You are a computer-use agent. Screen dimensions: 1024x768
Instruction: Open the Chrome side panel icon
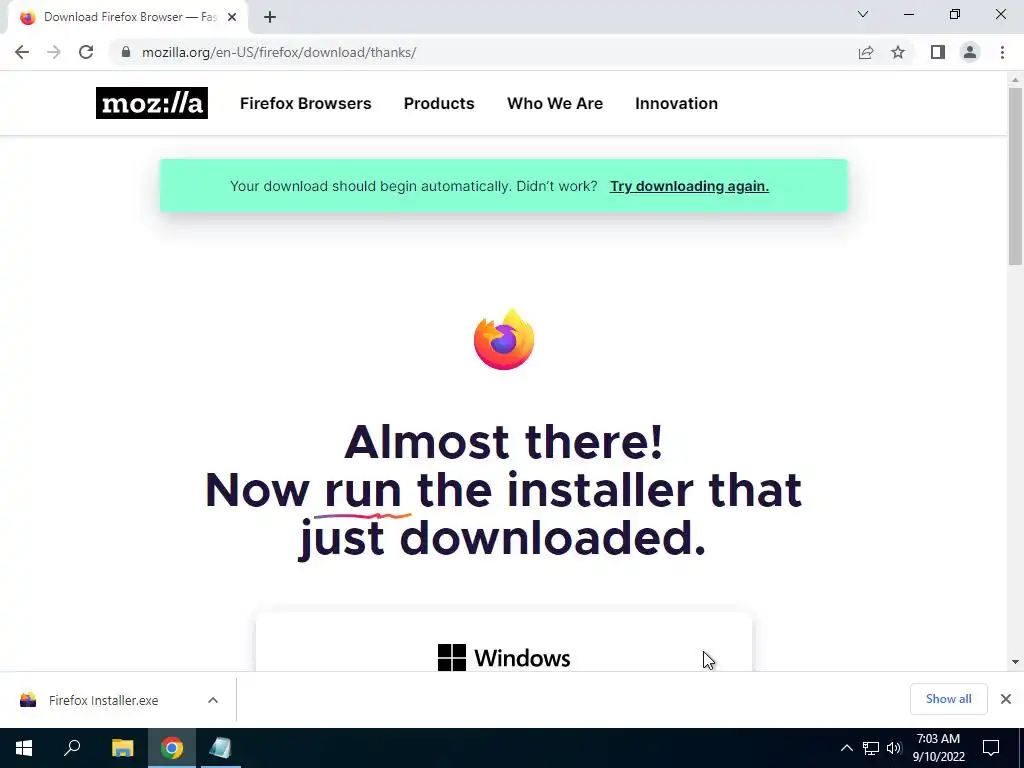tap(938, 52)
